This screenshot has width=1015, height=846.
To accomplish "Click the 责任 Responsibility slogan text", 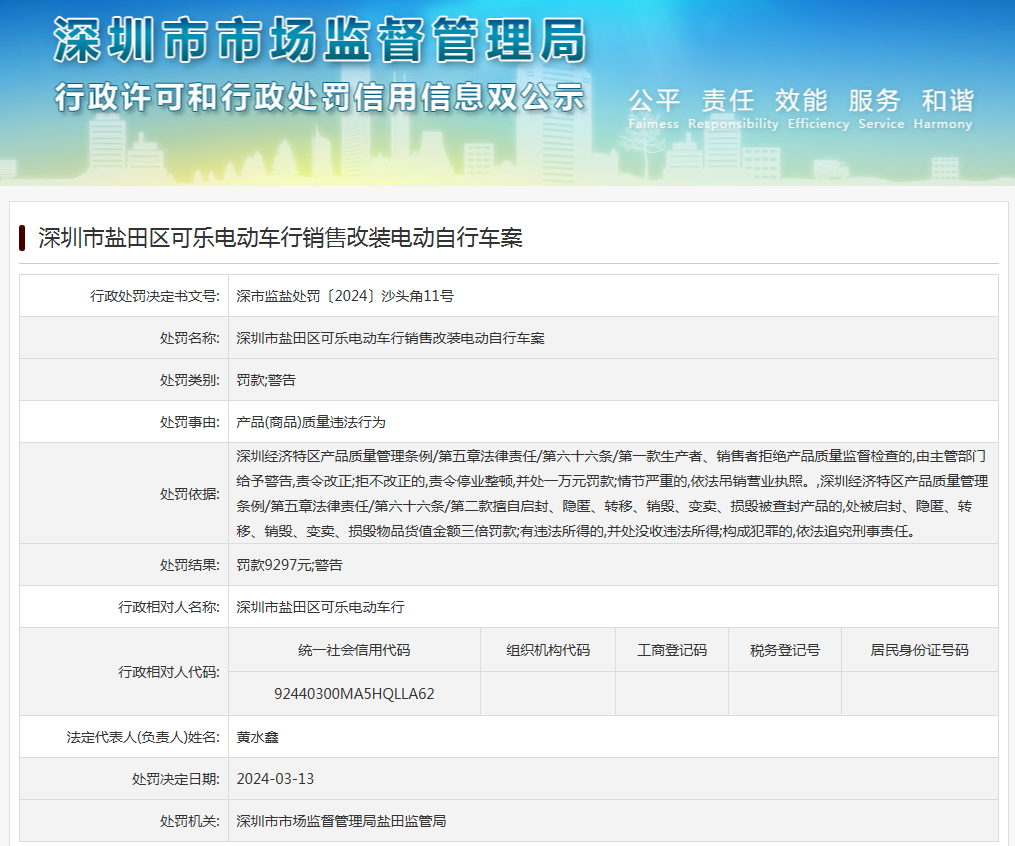I will point(733,108).
